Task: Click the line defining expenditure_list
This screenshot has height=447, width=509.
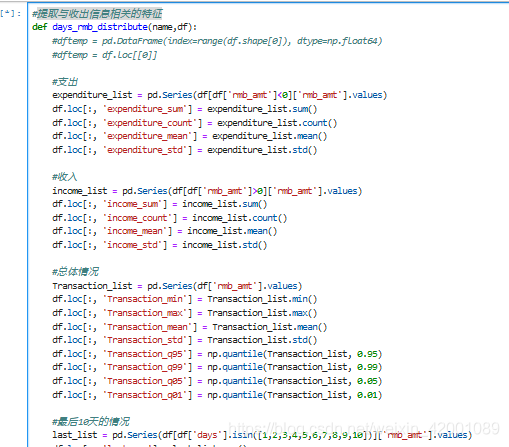Action: pyautogui.click(x=219, y=95)
